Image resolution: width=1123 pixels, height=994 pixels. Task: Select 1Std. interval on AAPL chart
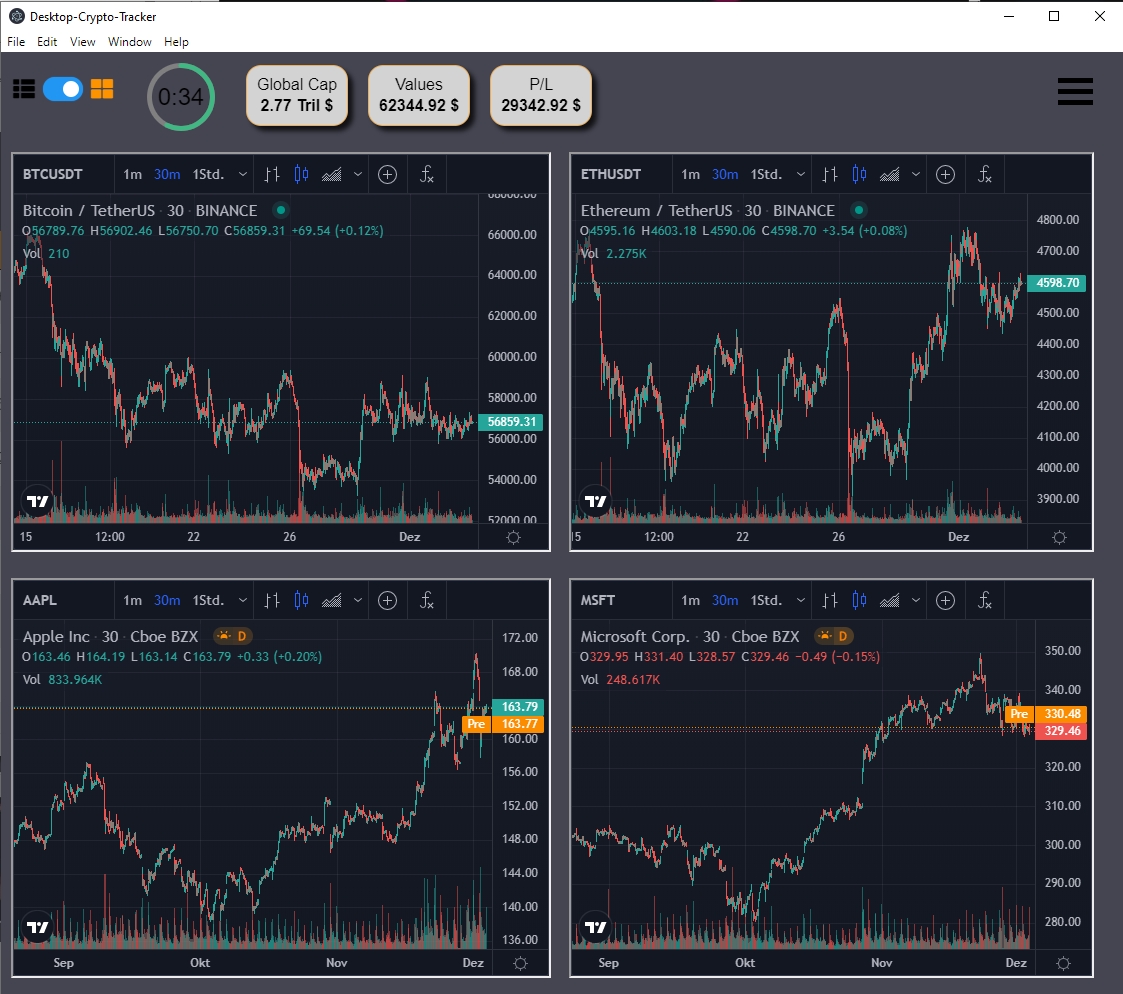(208, 600)
